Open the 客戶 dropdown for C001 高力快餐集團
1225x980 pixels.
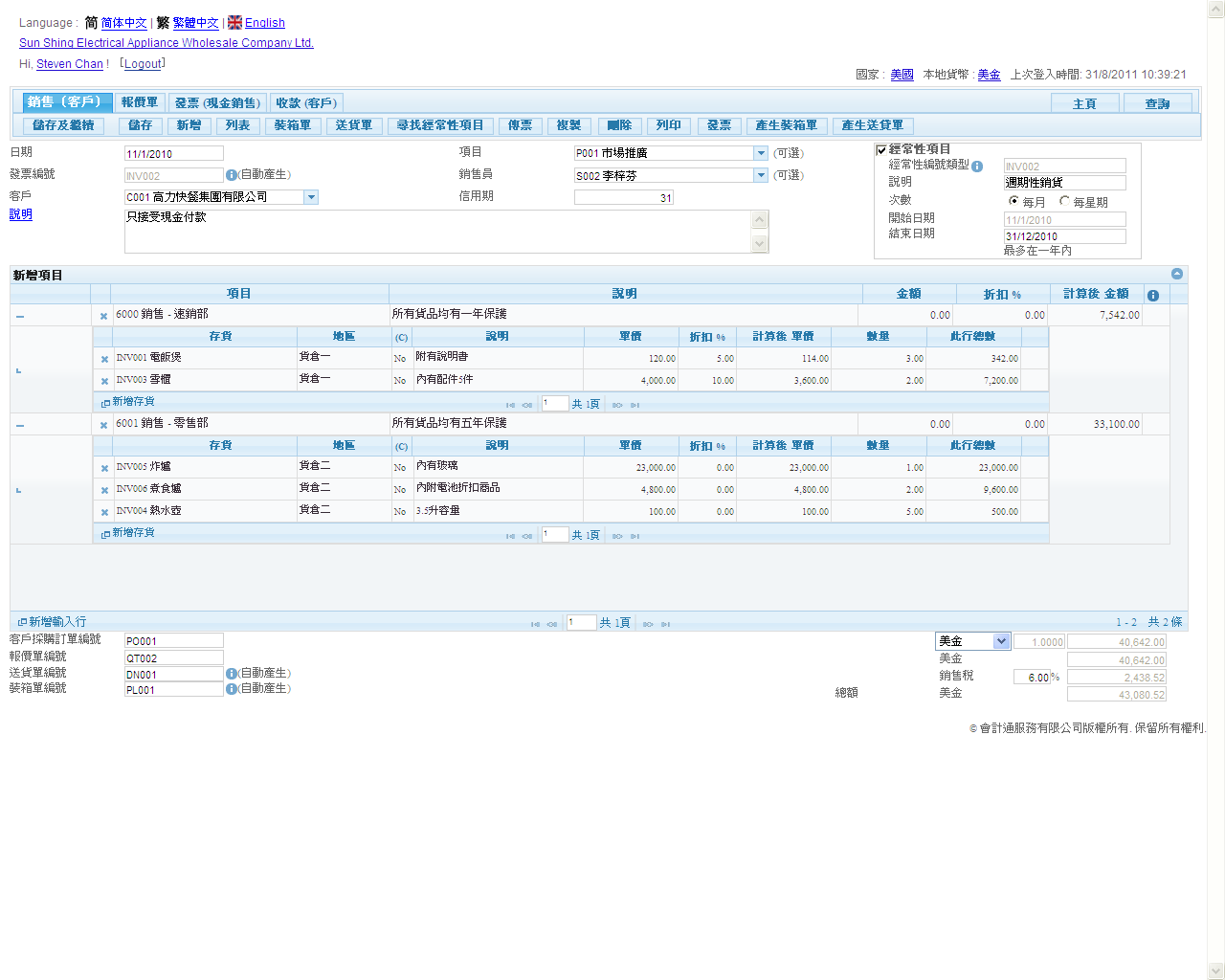point(311,197)
